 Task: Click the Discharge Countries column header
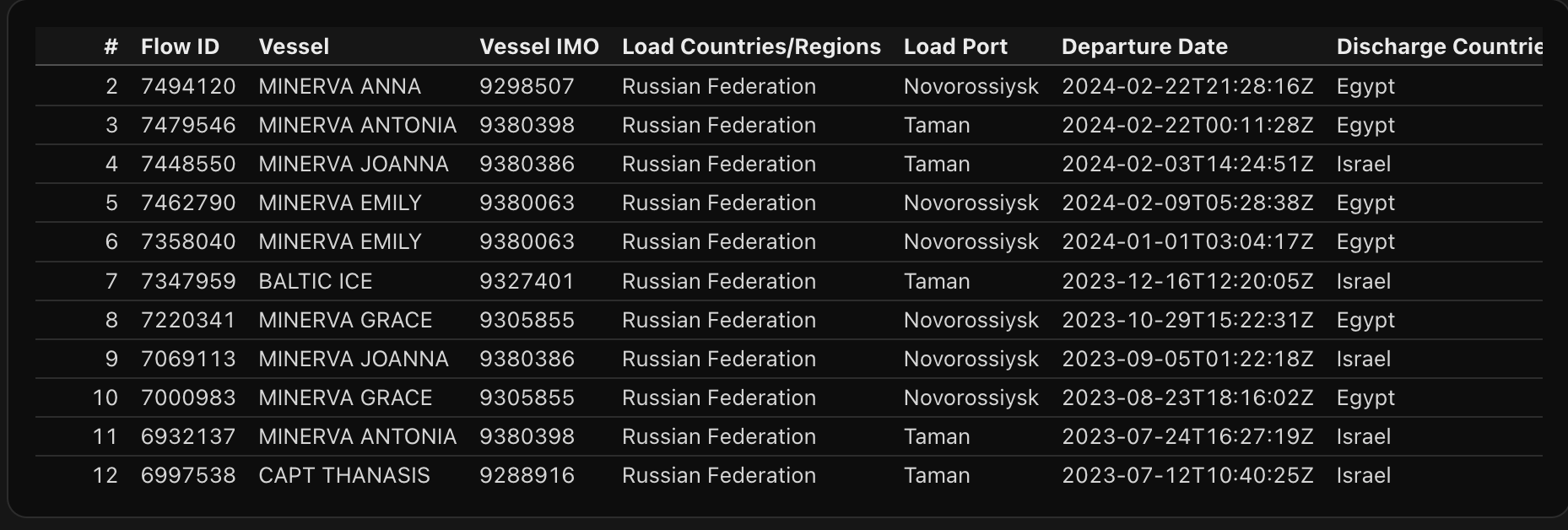point(1438,46)
